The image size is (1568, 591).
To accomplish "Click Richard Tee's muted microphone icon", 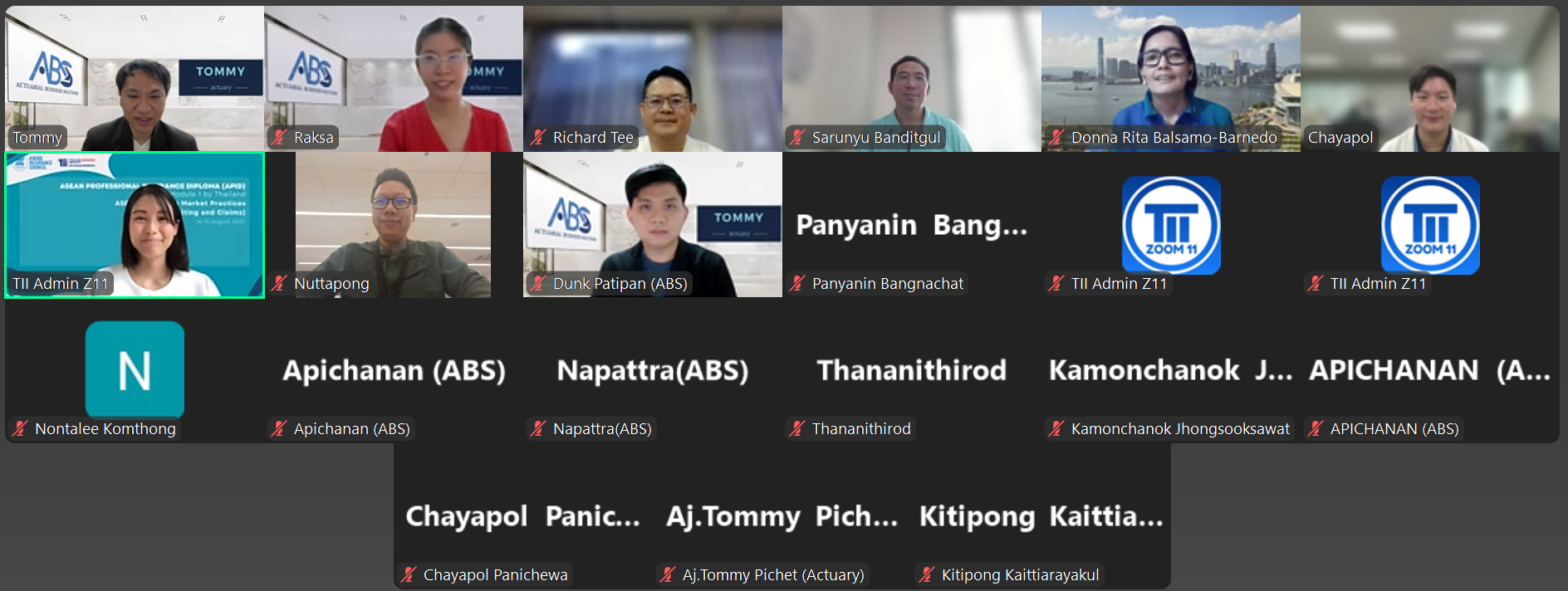I will pyautogui.click(x=539, y=138).
